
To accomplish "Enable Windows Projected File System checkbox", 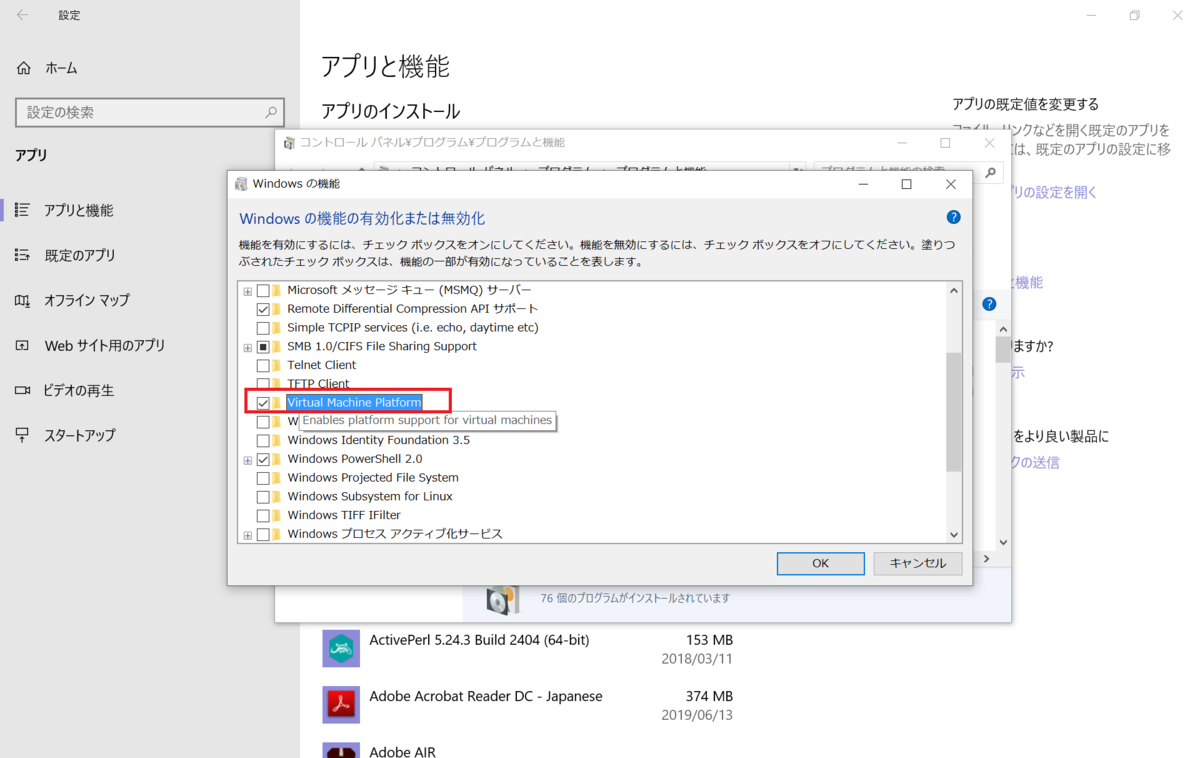I will pyautogui.click(x=263, y=478).
